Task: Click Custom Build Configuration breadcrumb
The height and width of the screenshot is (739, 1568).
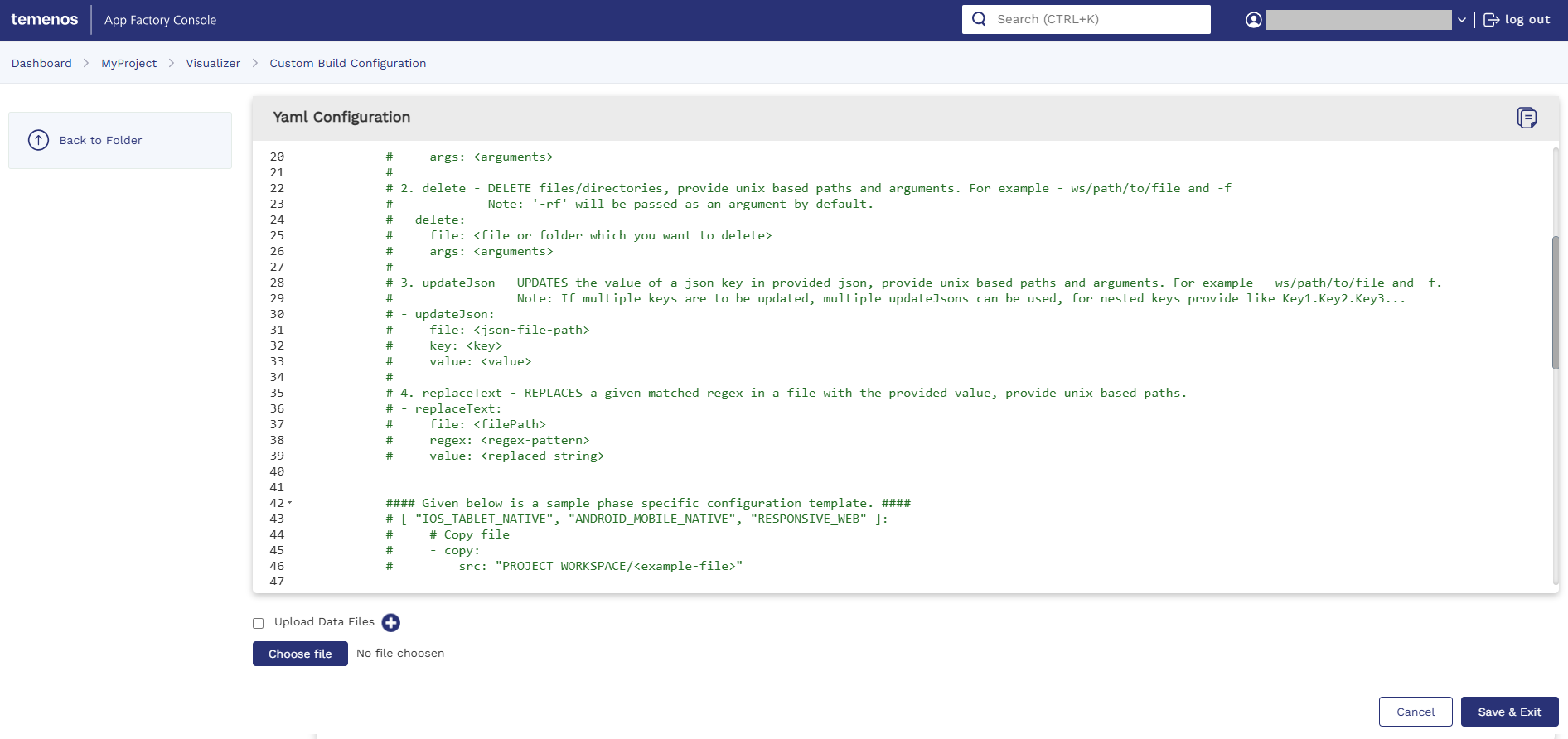Action: [x=348, y=63]
